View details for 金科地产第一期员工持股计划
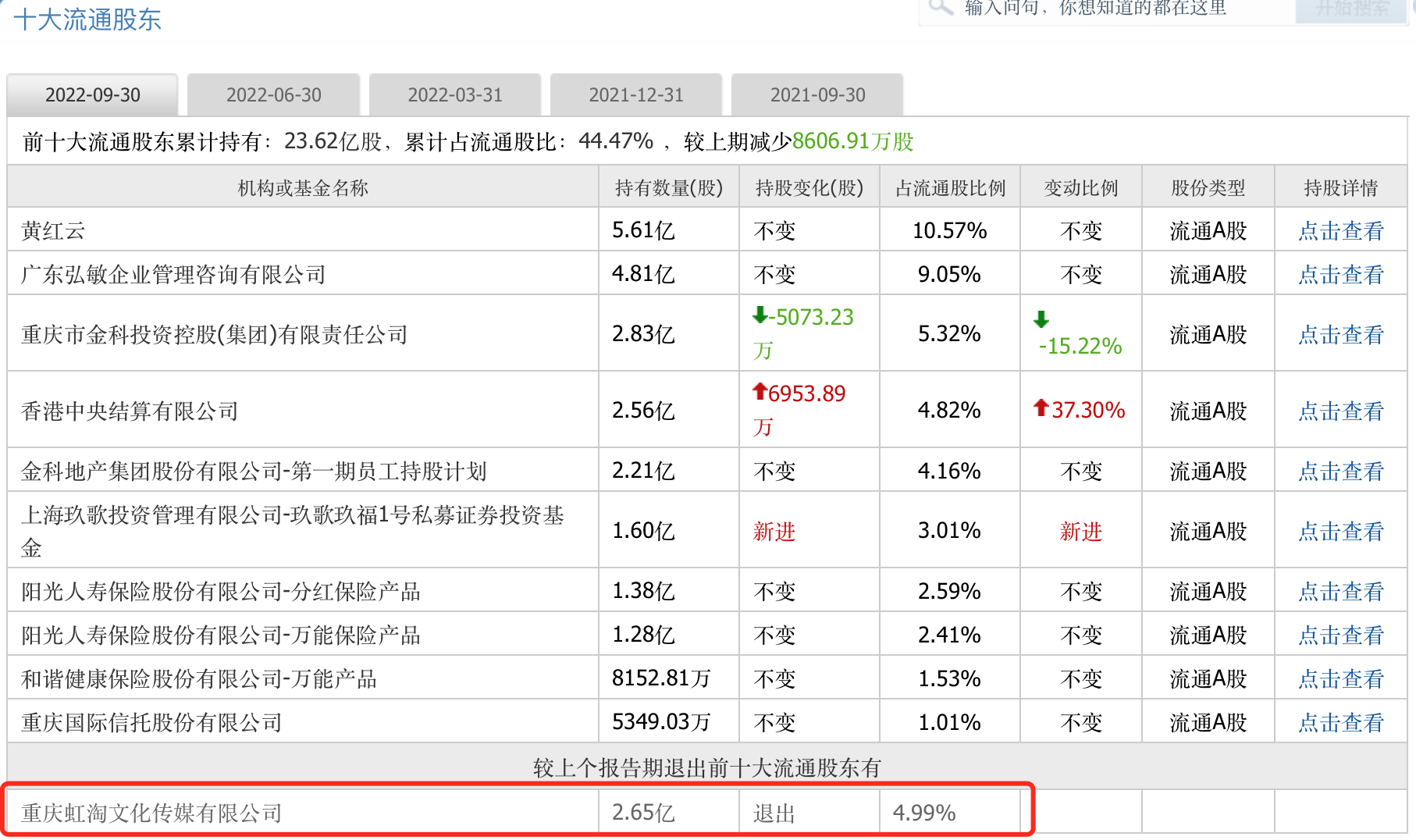This screenshot has height=840, width=1416. [1341, 471]
